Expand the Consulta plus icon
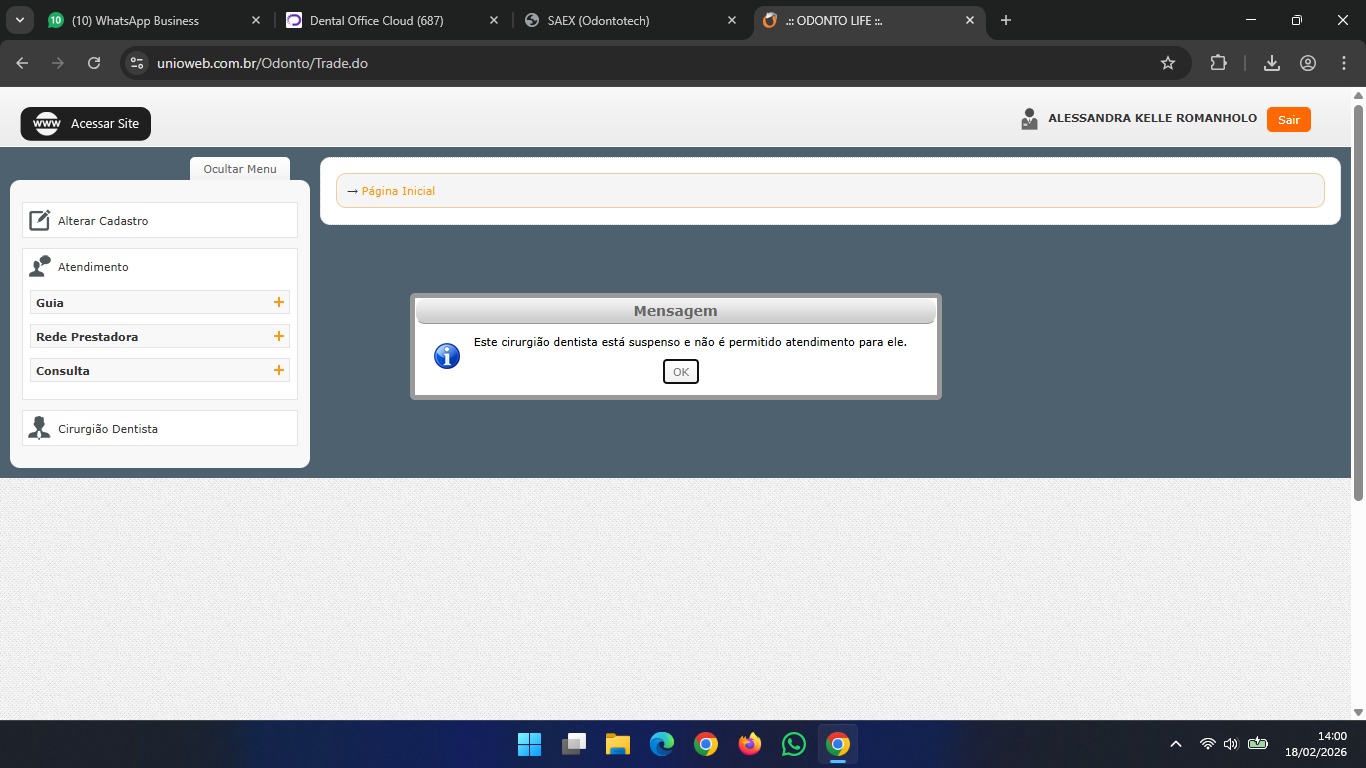This screenshot has height=768, width=1366. tap(279, 370)
